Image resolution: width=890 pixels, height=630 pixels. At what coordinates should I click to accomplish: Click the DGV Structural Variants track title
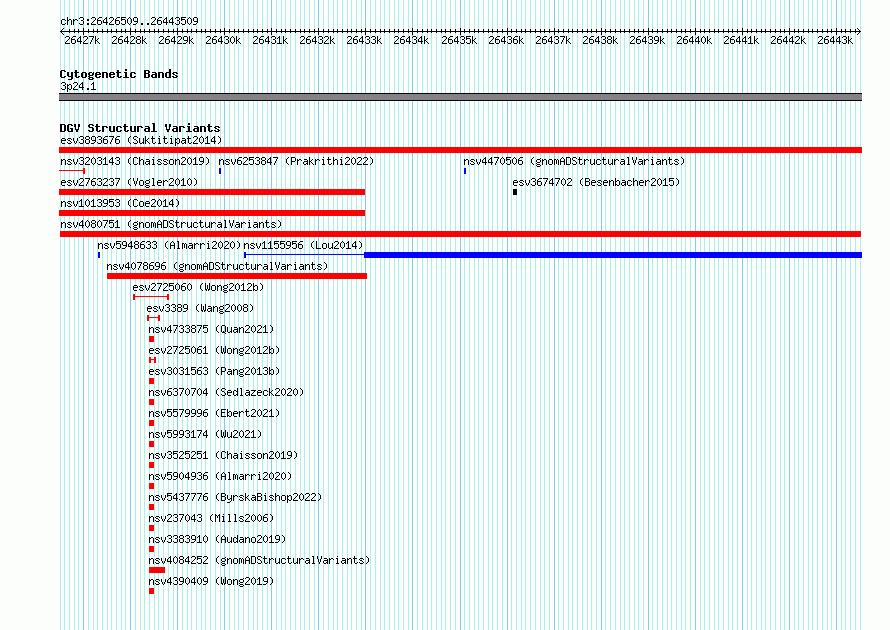click(x=140, y=128)
